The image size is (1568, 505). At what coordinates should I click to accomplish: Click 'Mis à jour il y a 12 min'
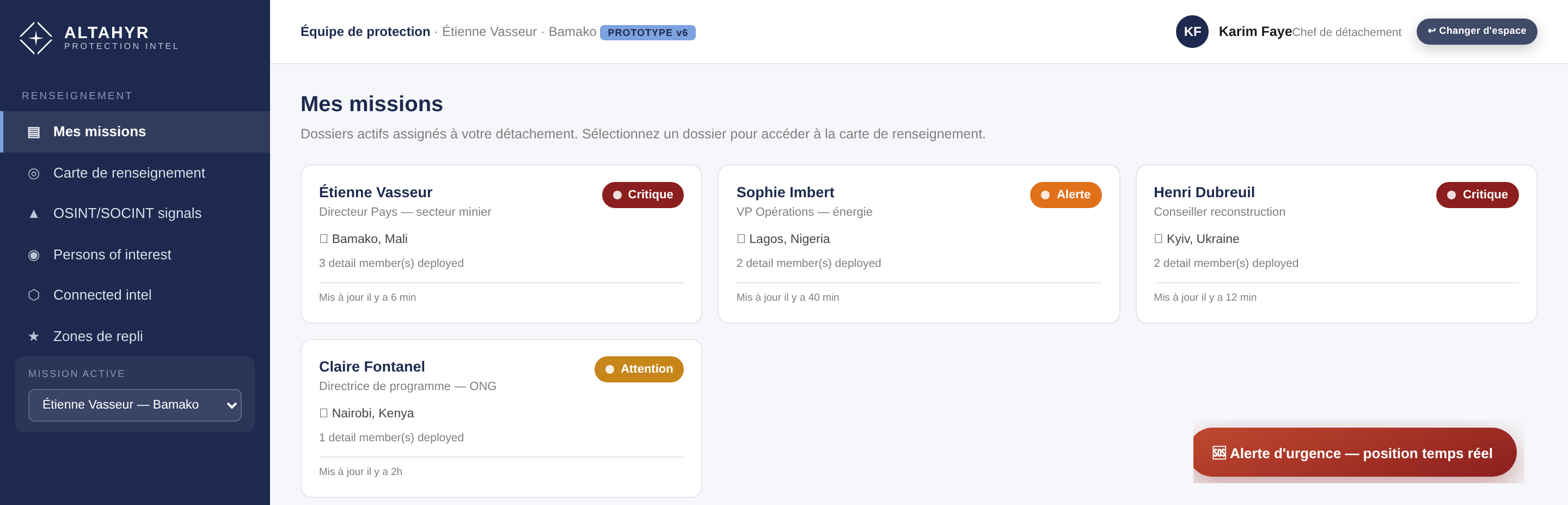(1205, 297)
